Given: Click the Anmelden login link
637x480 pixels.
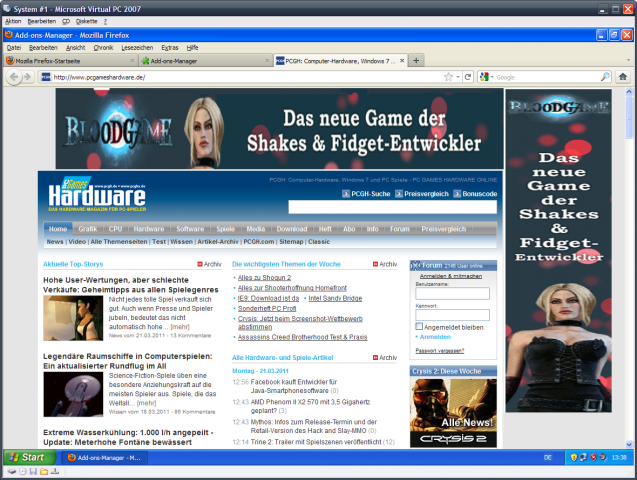Looking at the screenshot, I should [x=435, y=337].
